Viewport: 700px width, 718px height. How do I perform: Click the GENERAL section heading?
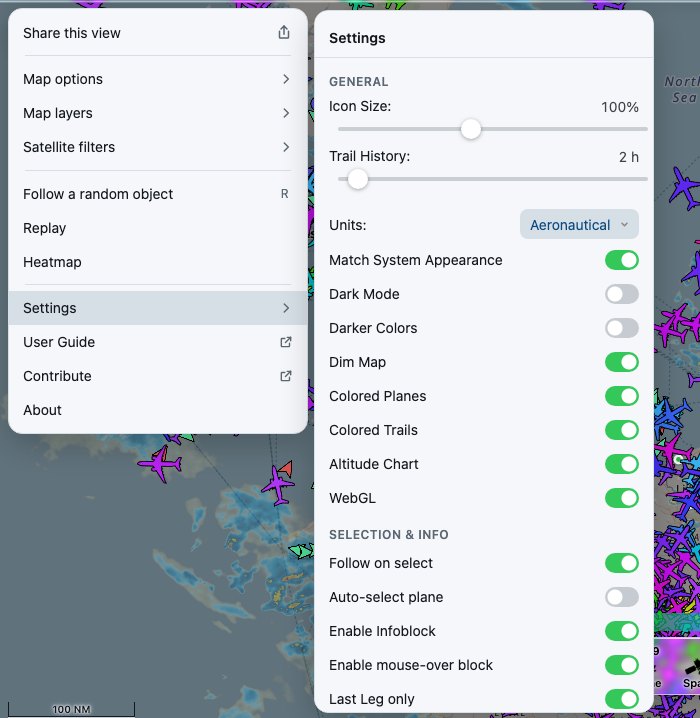click(358, 82)
